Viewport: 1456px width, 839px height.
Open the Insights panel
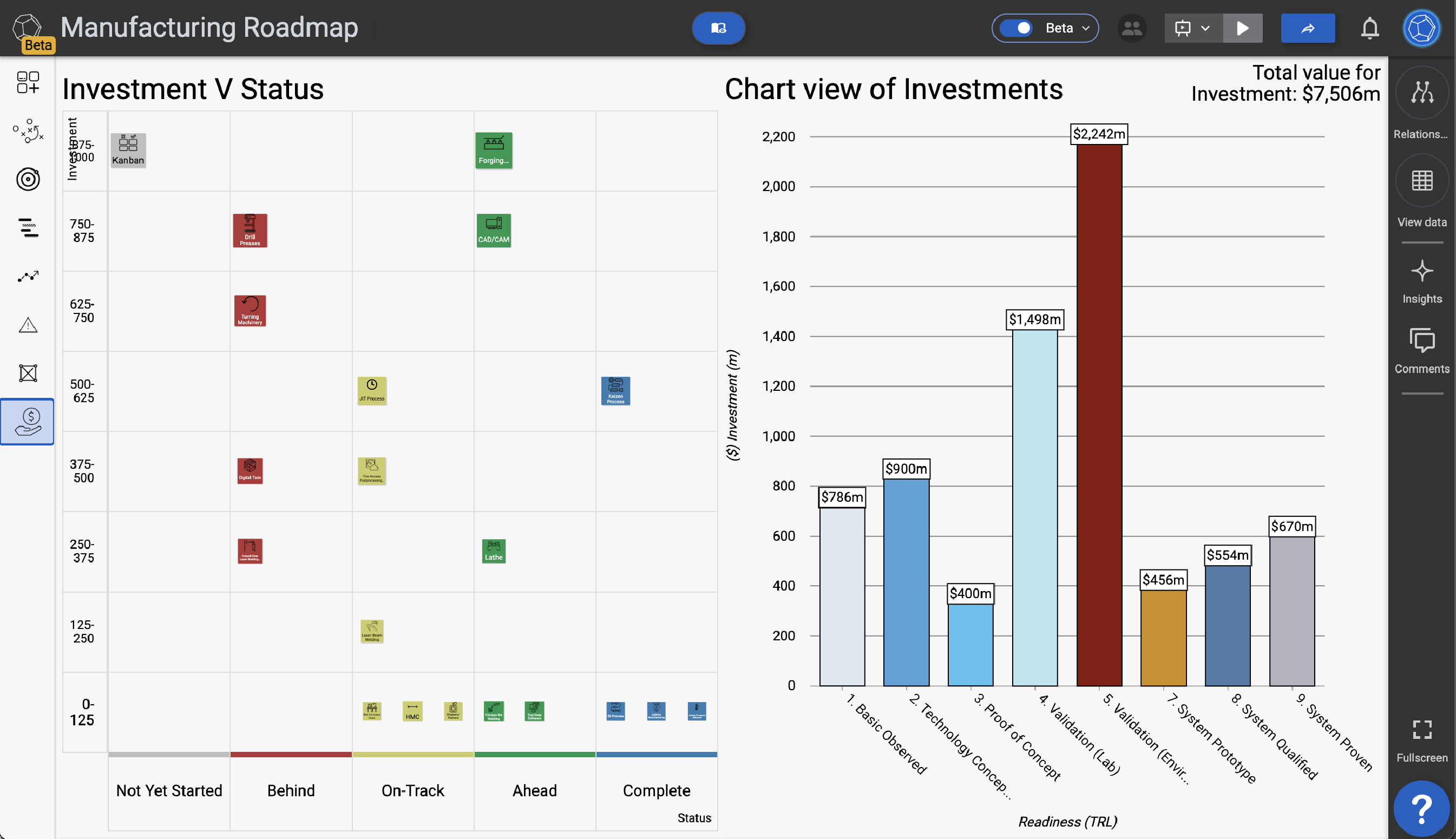click(x=1421, y=271)
